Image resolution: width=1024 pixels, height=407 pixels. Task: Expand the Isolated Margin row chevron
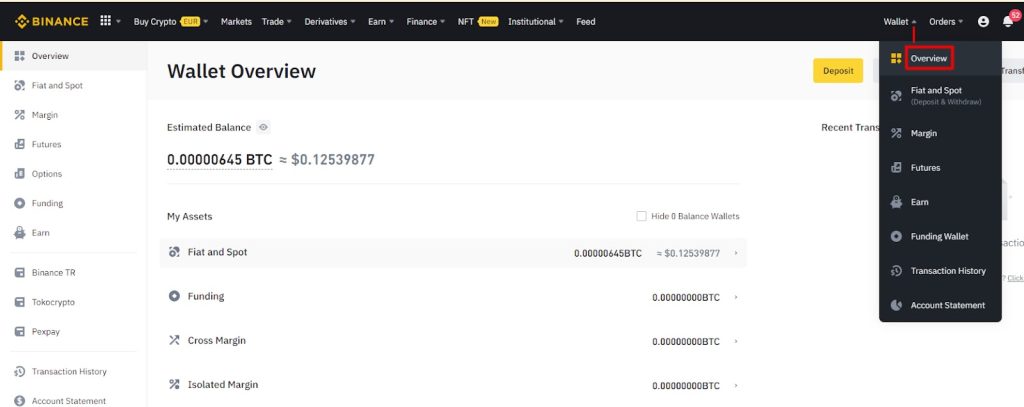736,385
